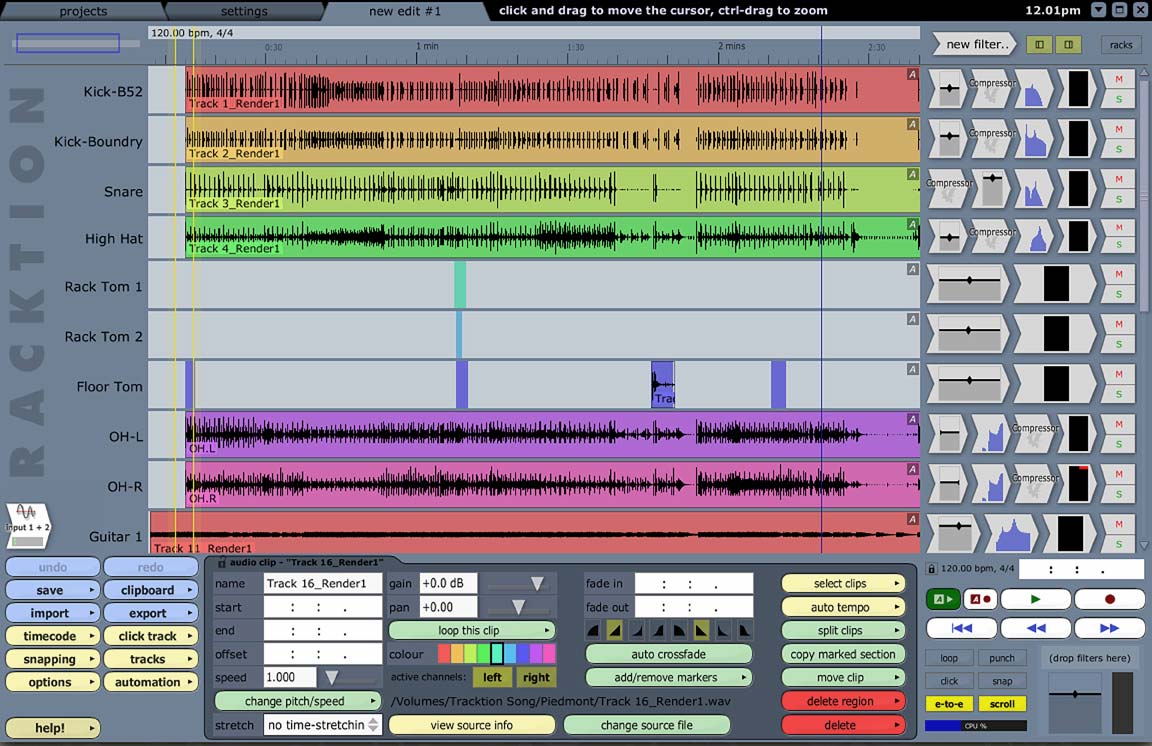The image size is (1152, 746).
Task: Click the rewind transport button
Action: (1035, 628)
